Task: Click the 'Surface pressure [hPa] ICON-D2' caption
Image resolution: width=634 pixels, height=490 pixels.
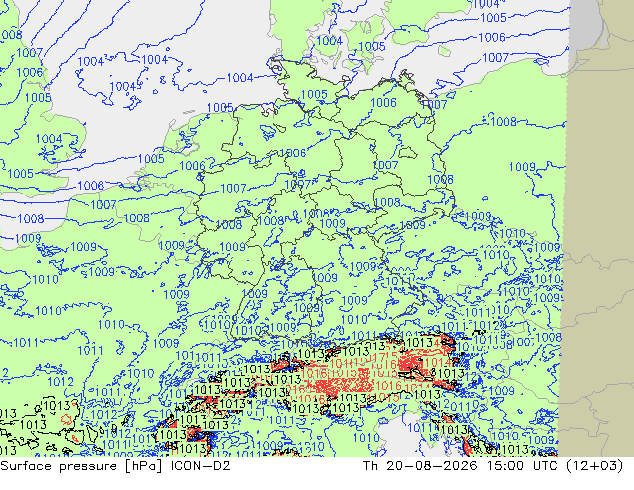Action: [x=115, y=466]
